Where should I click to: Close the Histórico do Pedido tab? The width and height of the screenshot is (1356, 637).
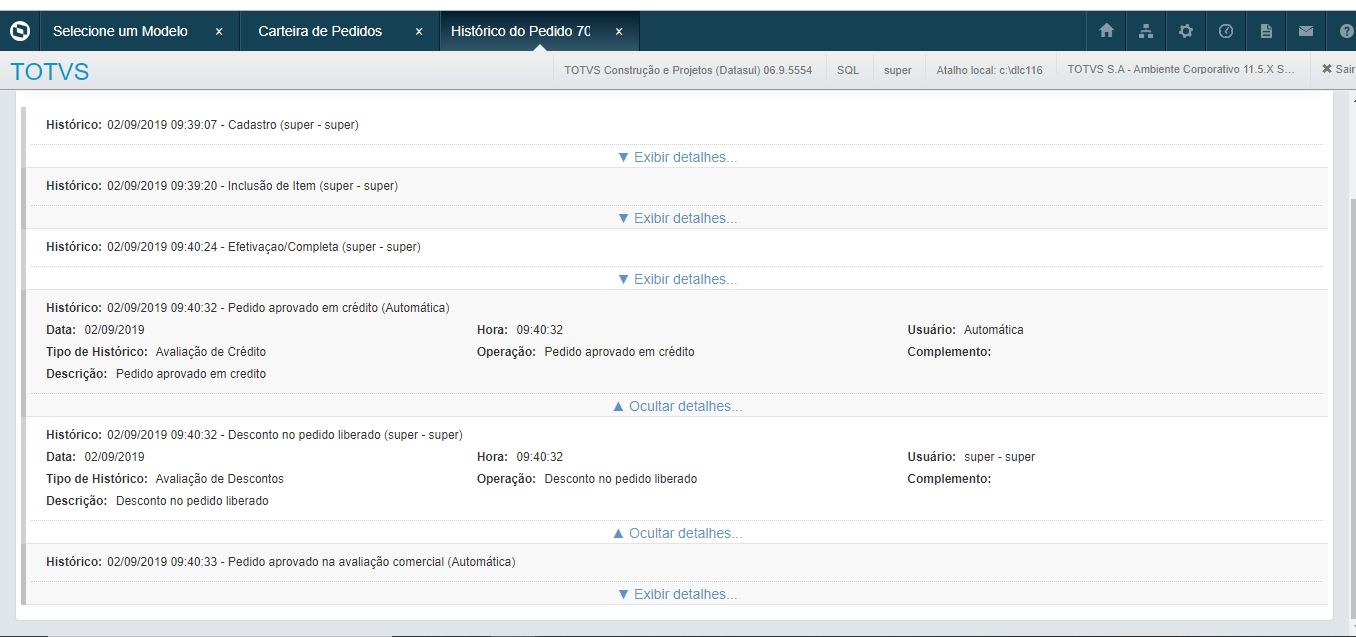[619, 32]
